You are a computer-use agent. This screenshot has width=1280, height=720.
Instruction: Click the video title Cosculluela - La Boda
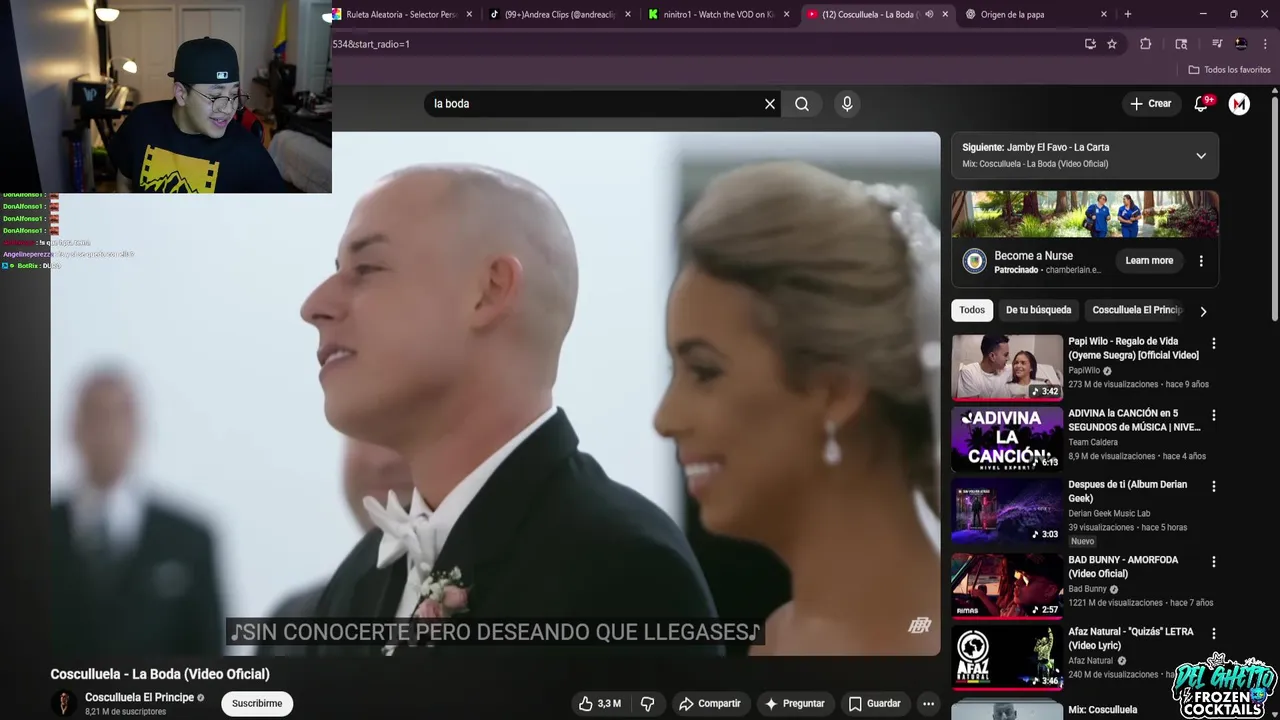click(x=160, y=674)
